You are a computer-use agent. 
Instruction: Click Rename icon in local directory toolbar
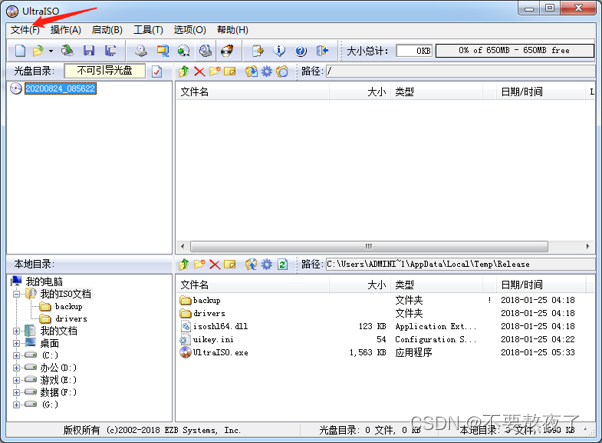pos(230,264)
